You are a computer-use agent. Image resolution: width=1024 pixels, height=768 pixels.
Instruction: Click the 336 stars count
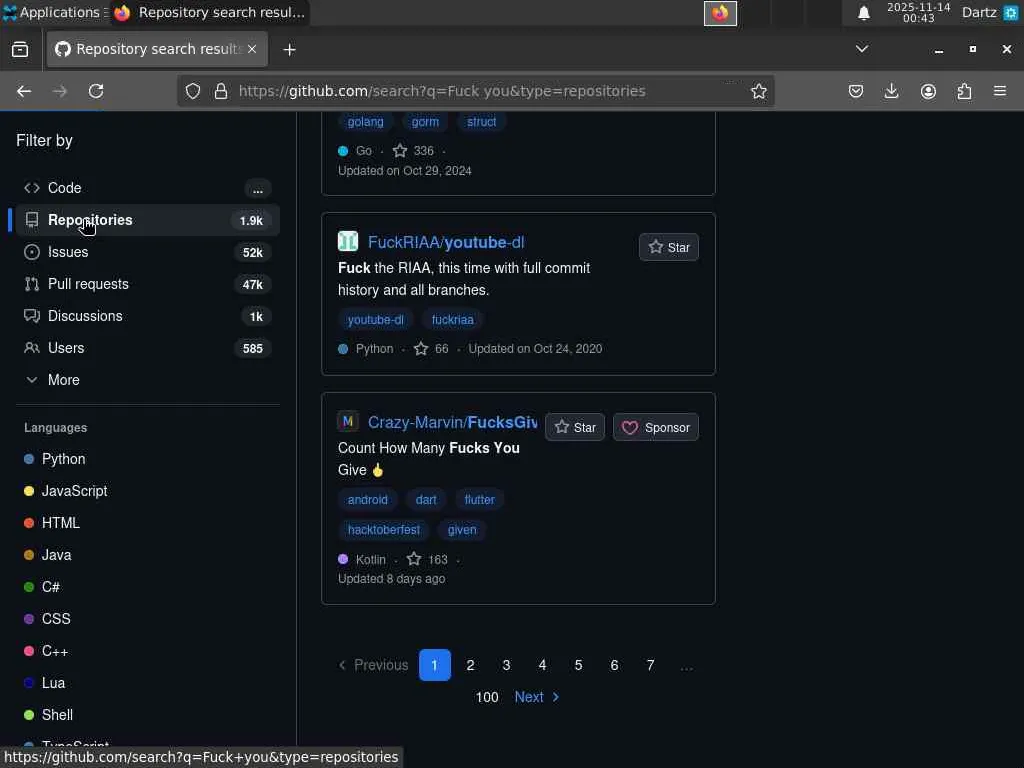click(413, 151)
